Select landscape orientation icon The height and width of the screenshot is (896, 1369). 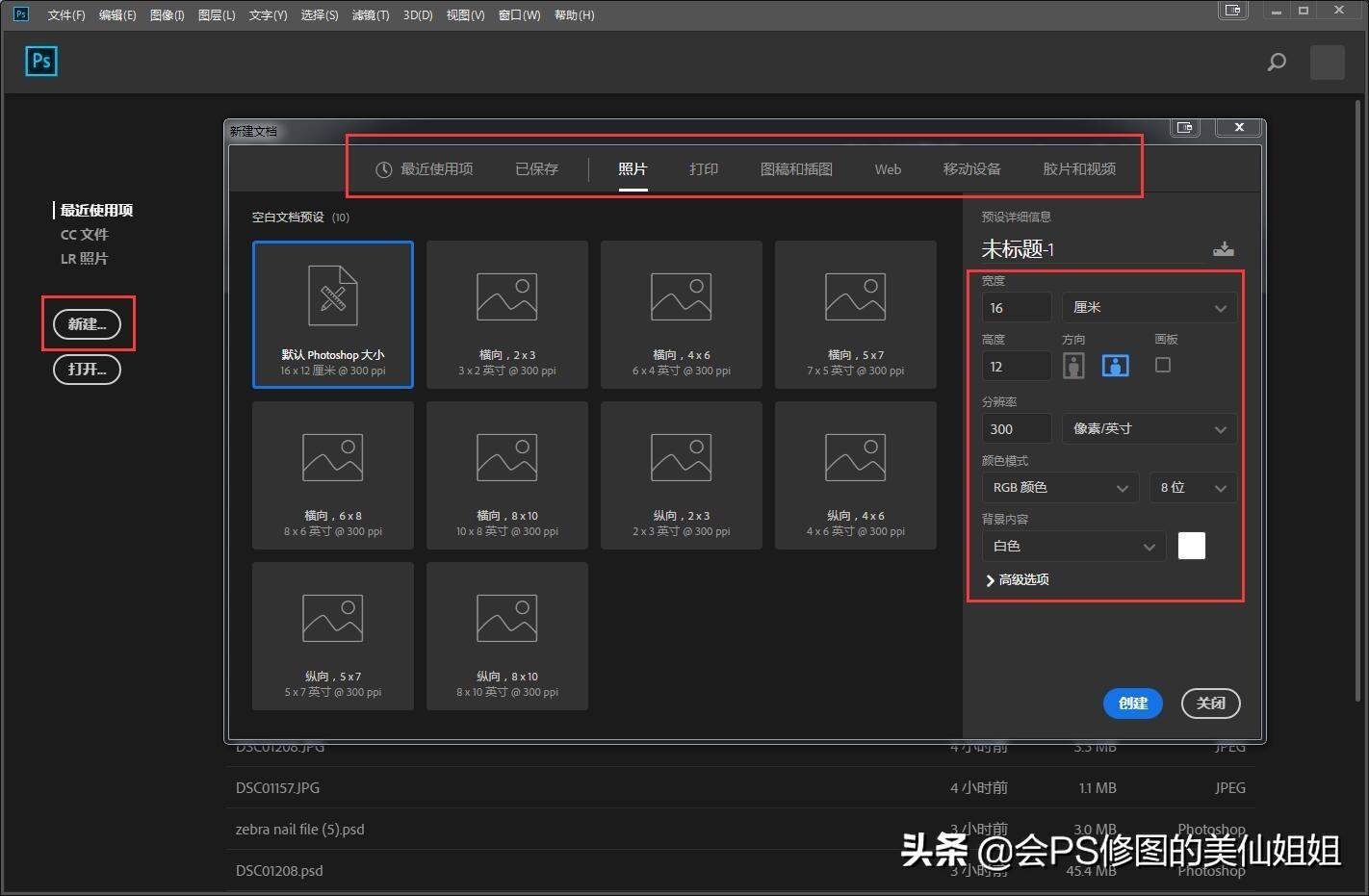(x=1116, y=366)
